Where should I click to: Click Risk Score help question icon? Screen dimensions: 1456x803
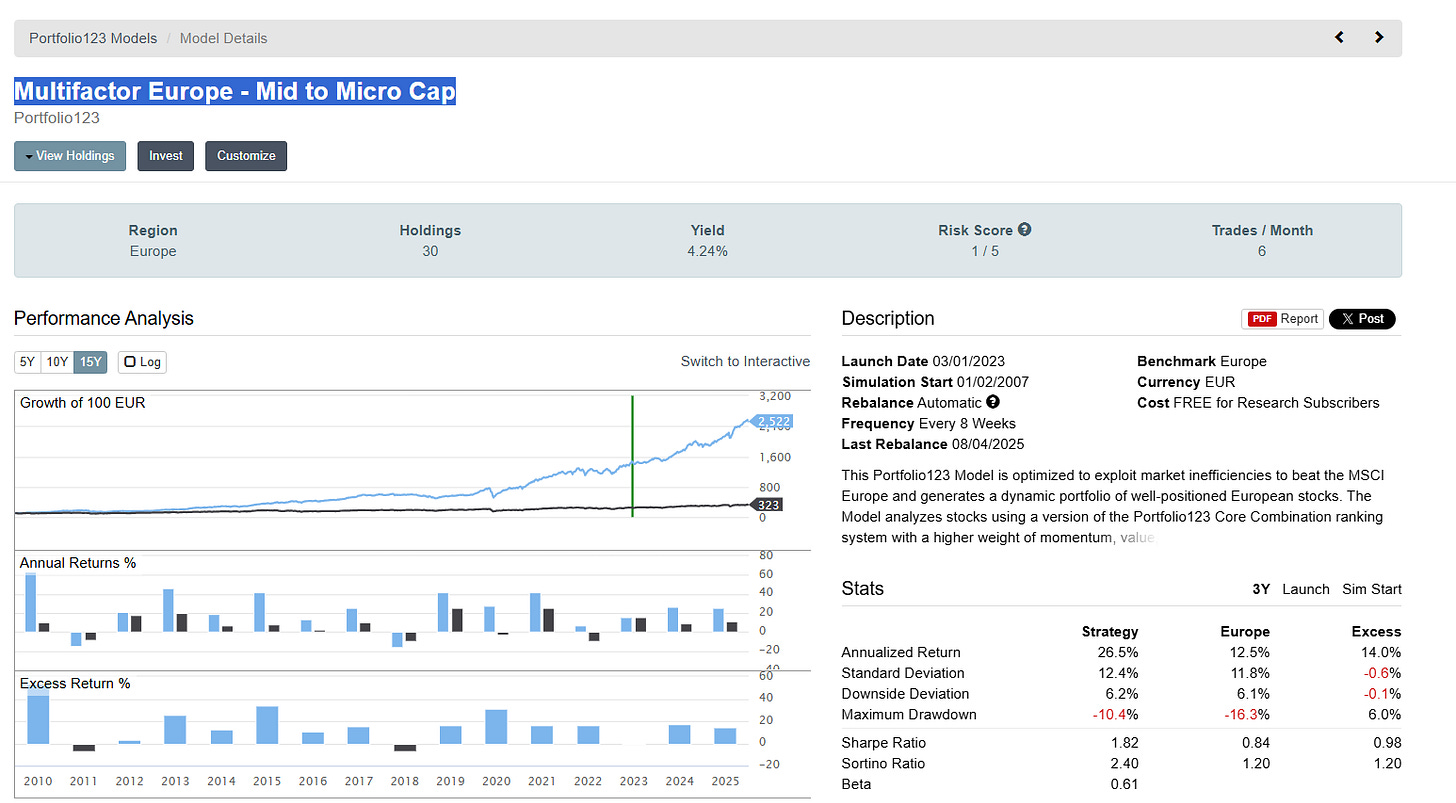tap(1024, 230)
